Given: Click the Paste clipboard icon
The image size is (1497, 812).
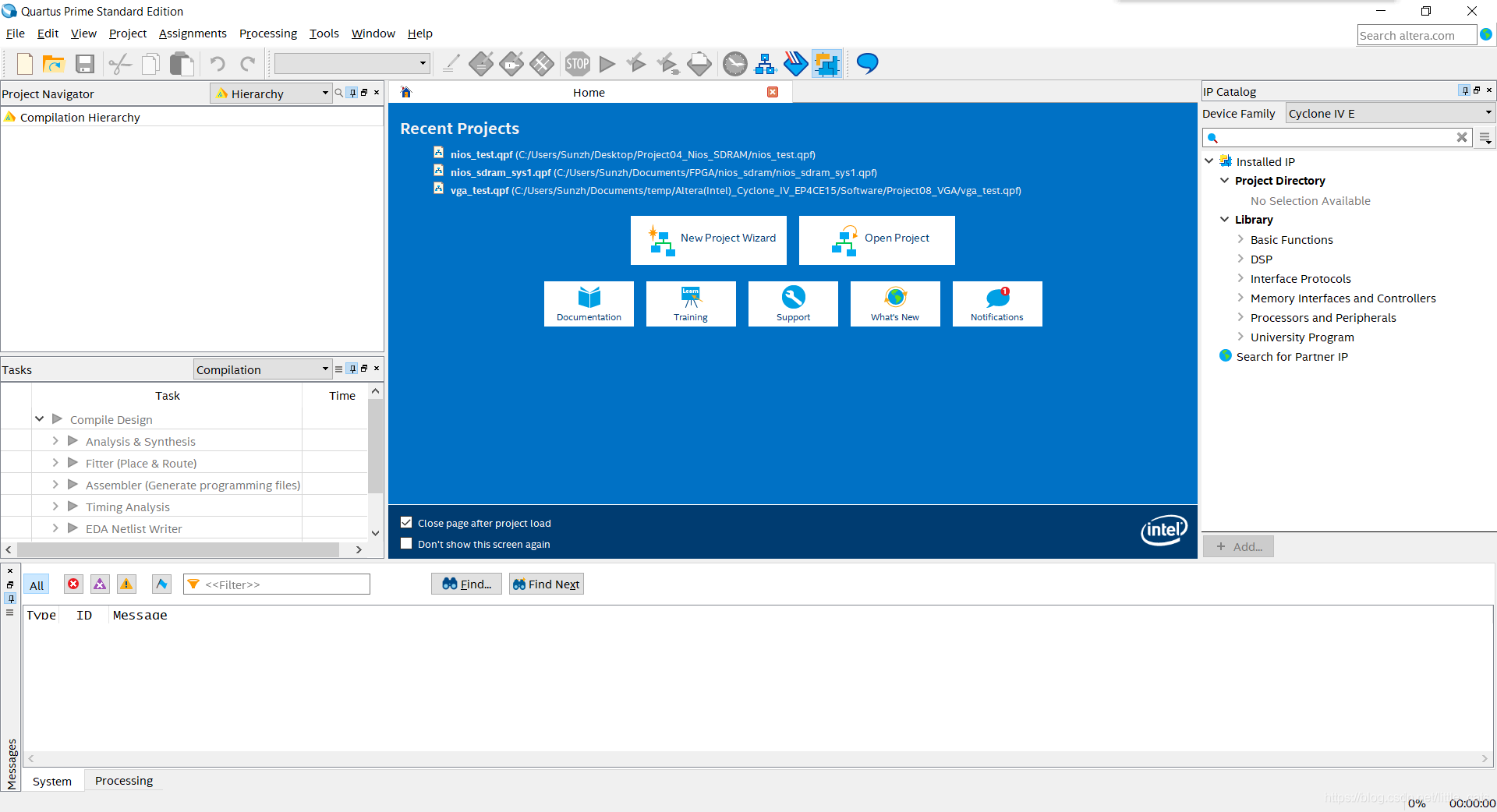Looking at the screenshot, I should (182, 64).
